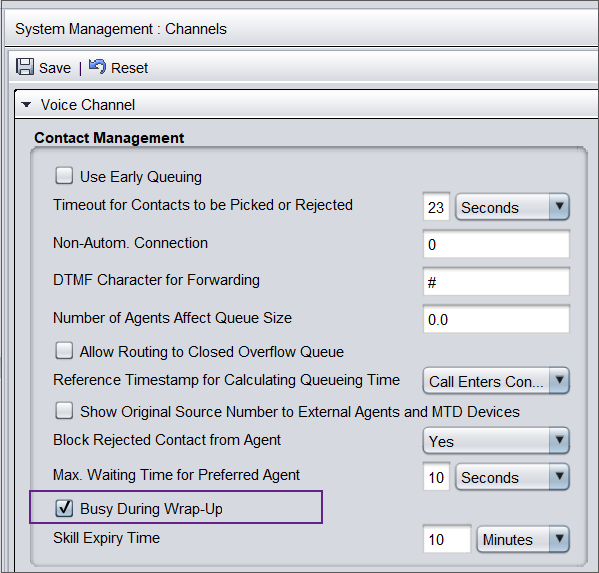This screenshot has width=599, height=573.
Task: Open Max. Waiting Time Seconds unit dropdown
Action: pyautogui.click(x=512, y=476)
